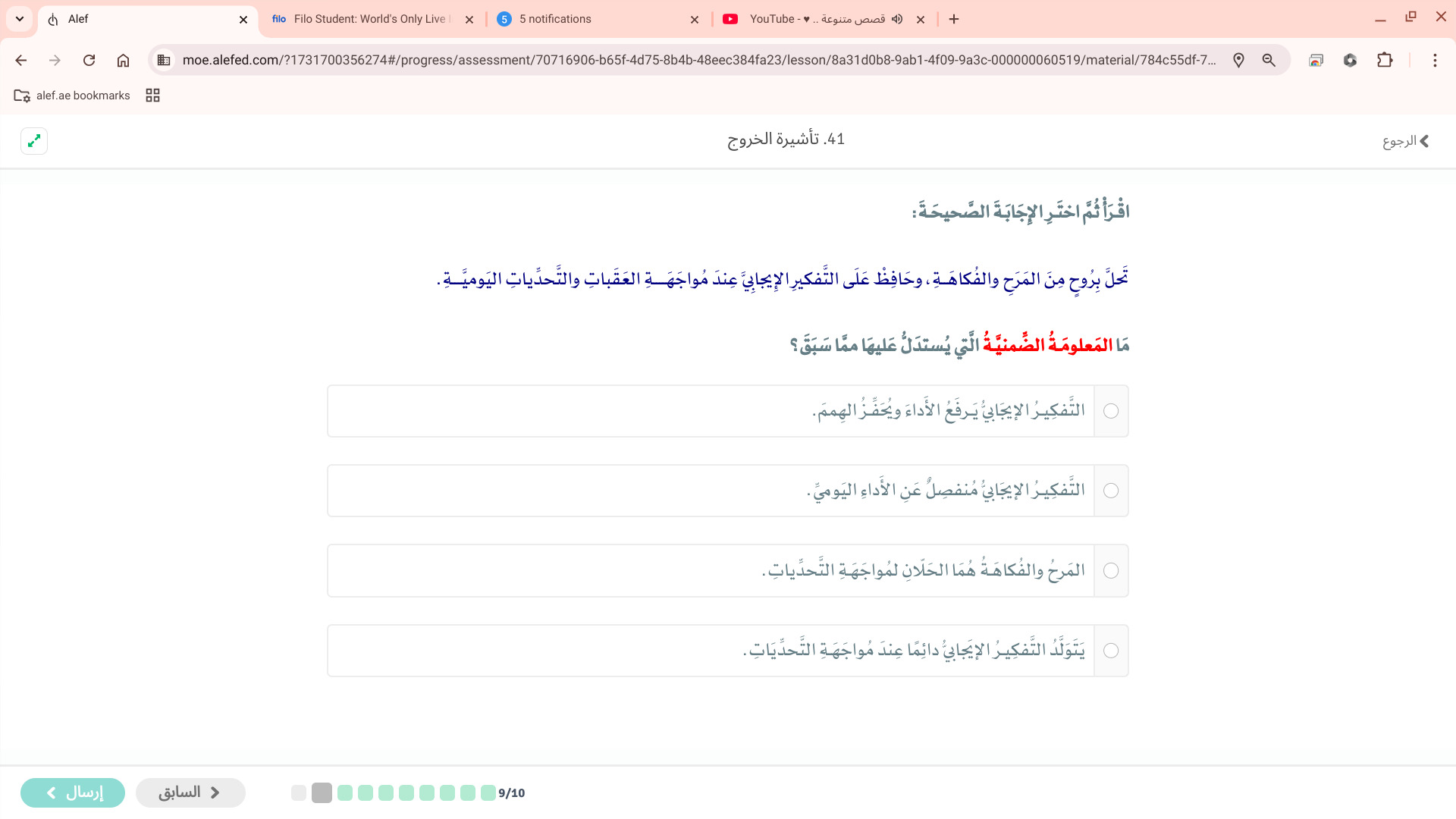Open Chrome's three-dot menu
The height and width of the screenshot is (819, 1456).
tap(1436, 60)
